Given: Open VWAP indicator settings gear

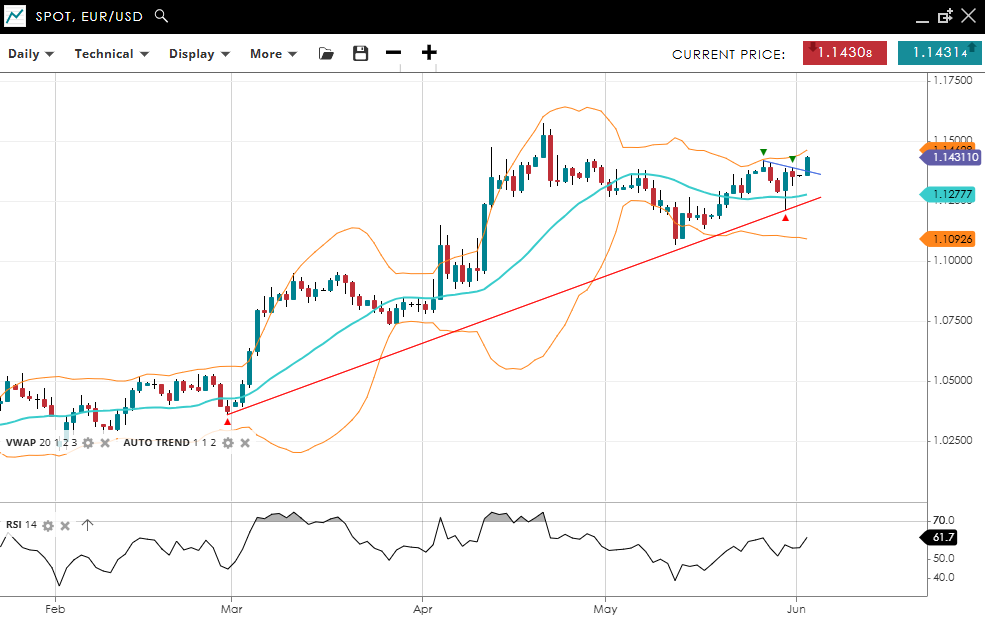Looking at the screenshot, I should point(88,443).
